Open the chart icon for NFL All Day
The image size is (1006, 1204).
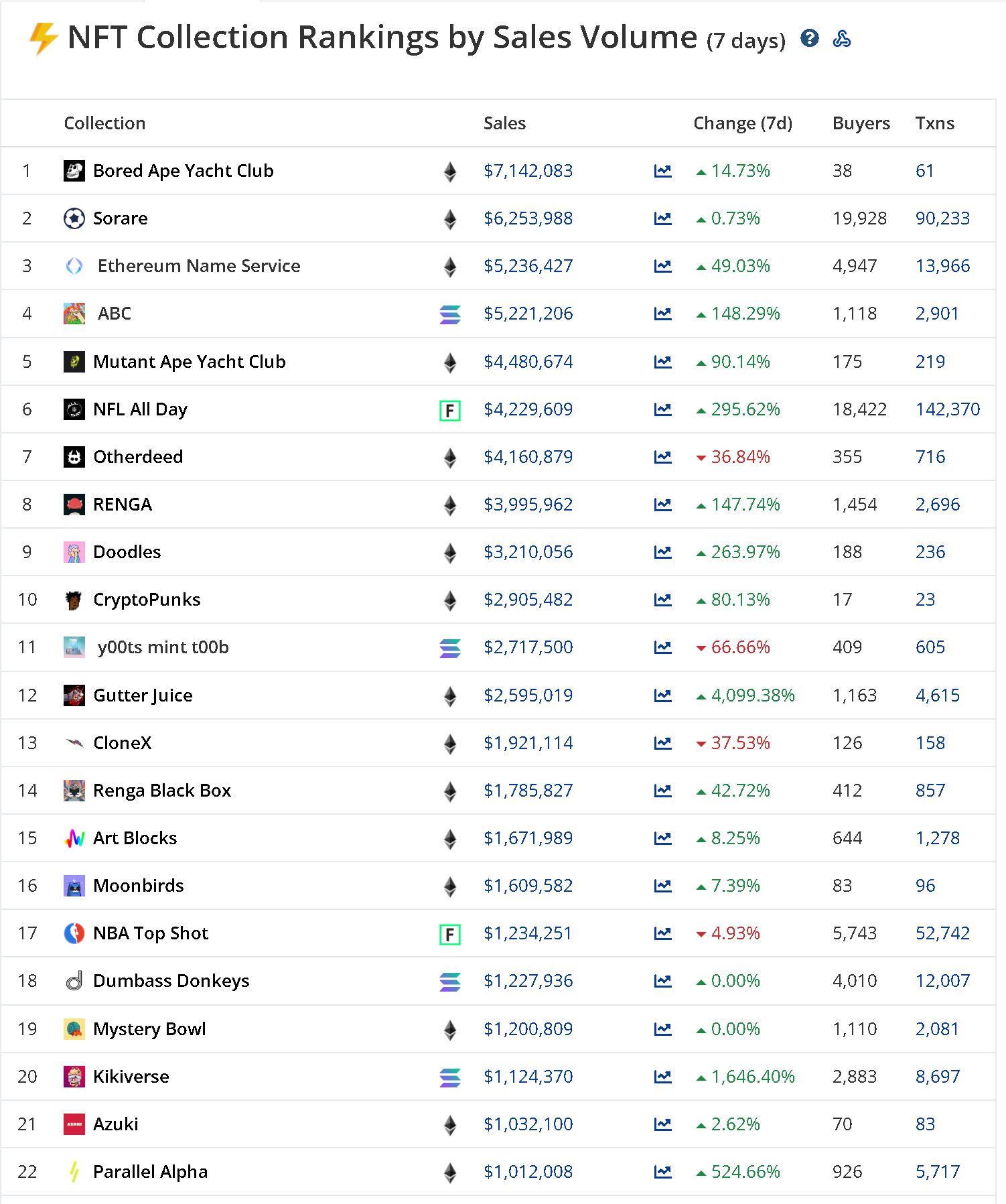point(662,409)
